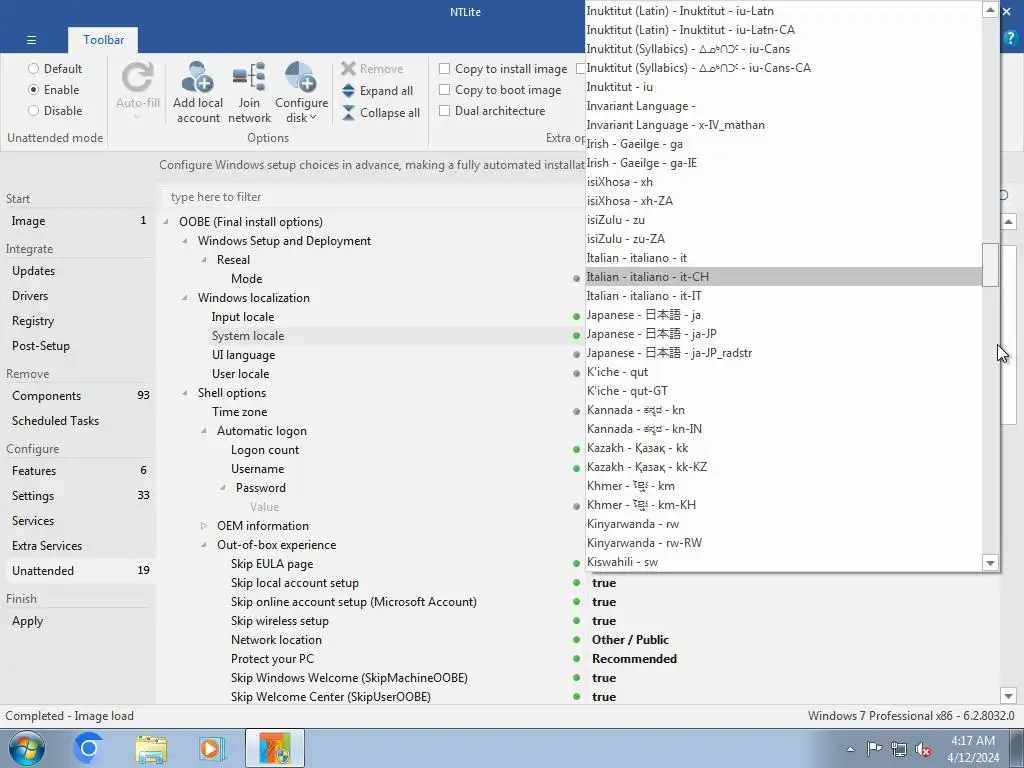Collapse Out-of-box experience node

(x=204, y=545)
